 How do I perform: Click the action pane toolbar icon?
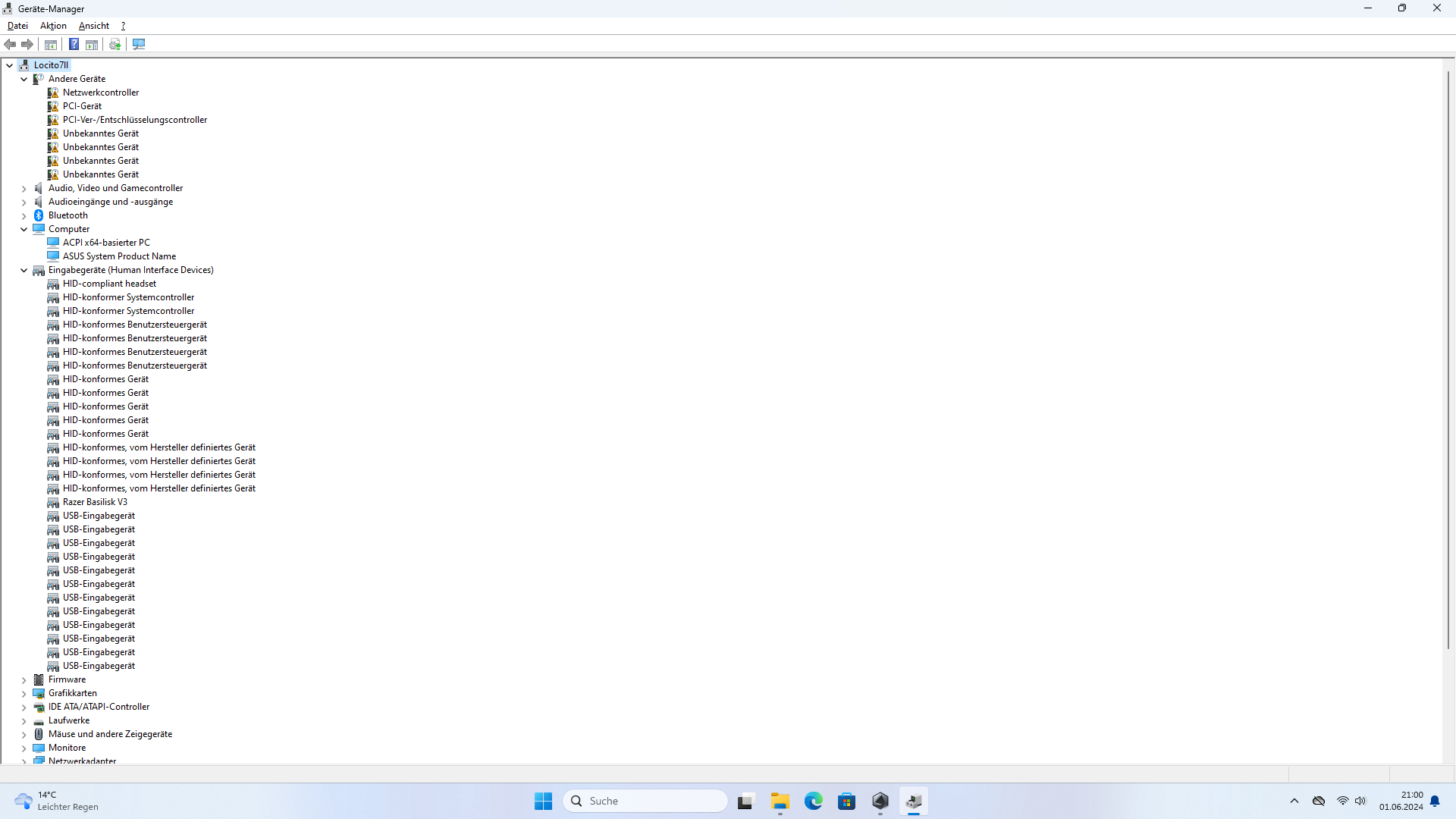(x=92, y=45)
